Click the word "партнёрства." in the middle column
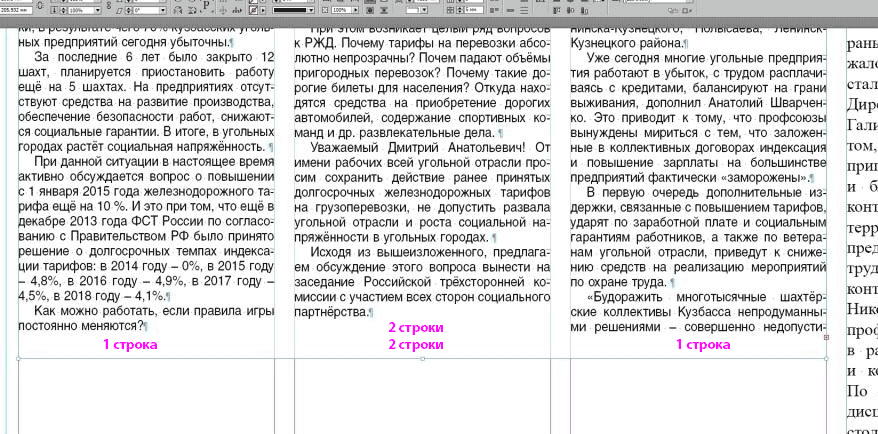This screenshot has height=434, width=878. [x=330, y=311]
